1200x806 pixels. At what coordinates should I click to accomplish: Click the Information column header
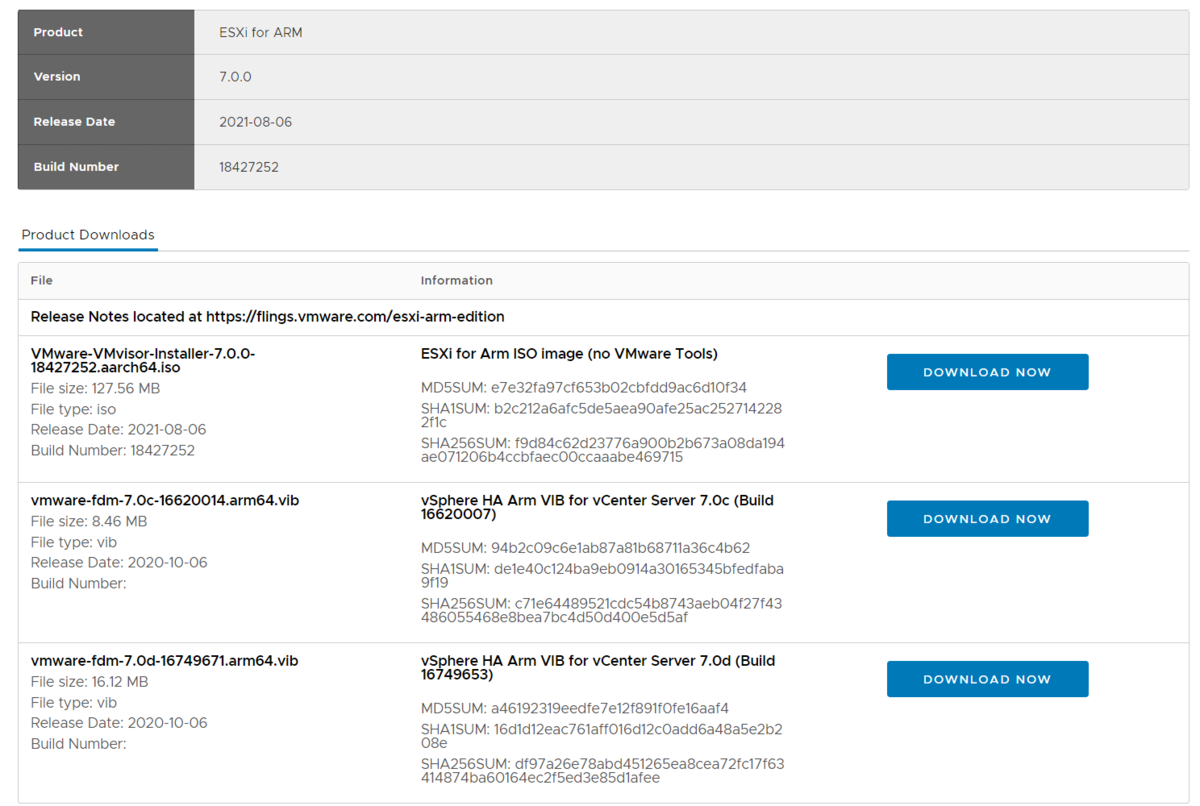[x=457, y=281]
